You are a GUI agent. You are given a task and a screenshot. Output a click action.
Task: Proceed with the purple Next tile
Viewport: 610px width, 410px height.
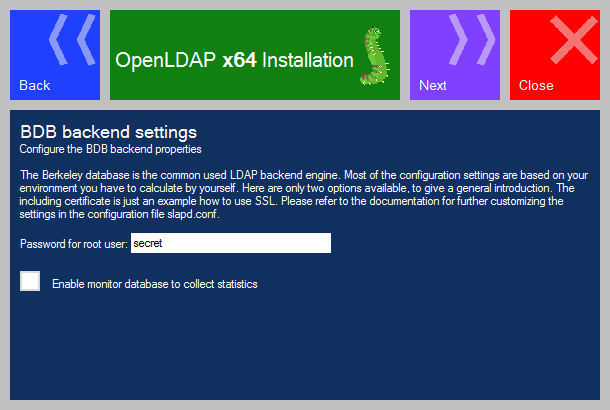[x=455, y=55]
